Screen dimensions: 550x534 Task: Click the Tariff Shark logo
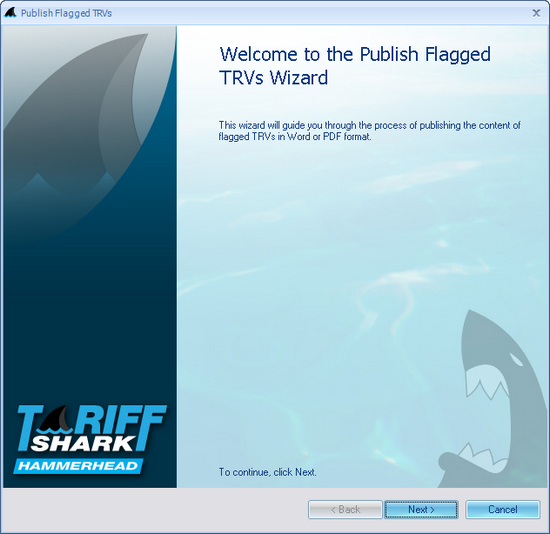pyautogui.click(x=90, y=439)
